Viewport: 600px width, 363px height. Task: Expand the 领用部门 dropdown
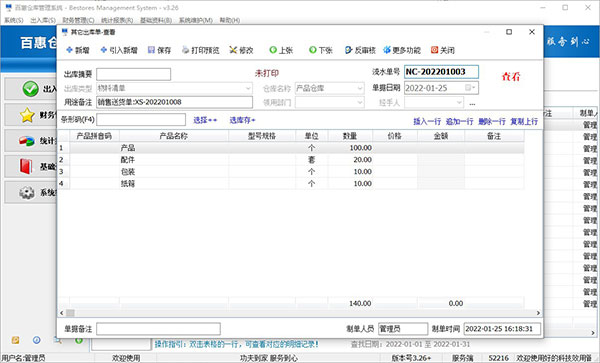pyautogui.click(x=359, y=103)
